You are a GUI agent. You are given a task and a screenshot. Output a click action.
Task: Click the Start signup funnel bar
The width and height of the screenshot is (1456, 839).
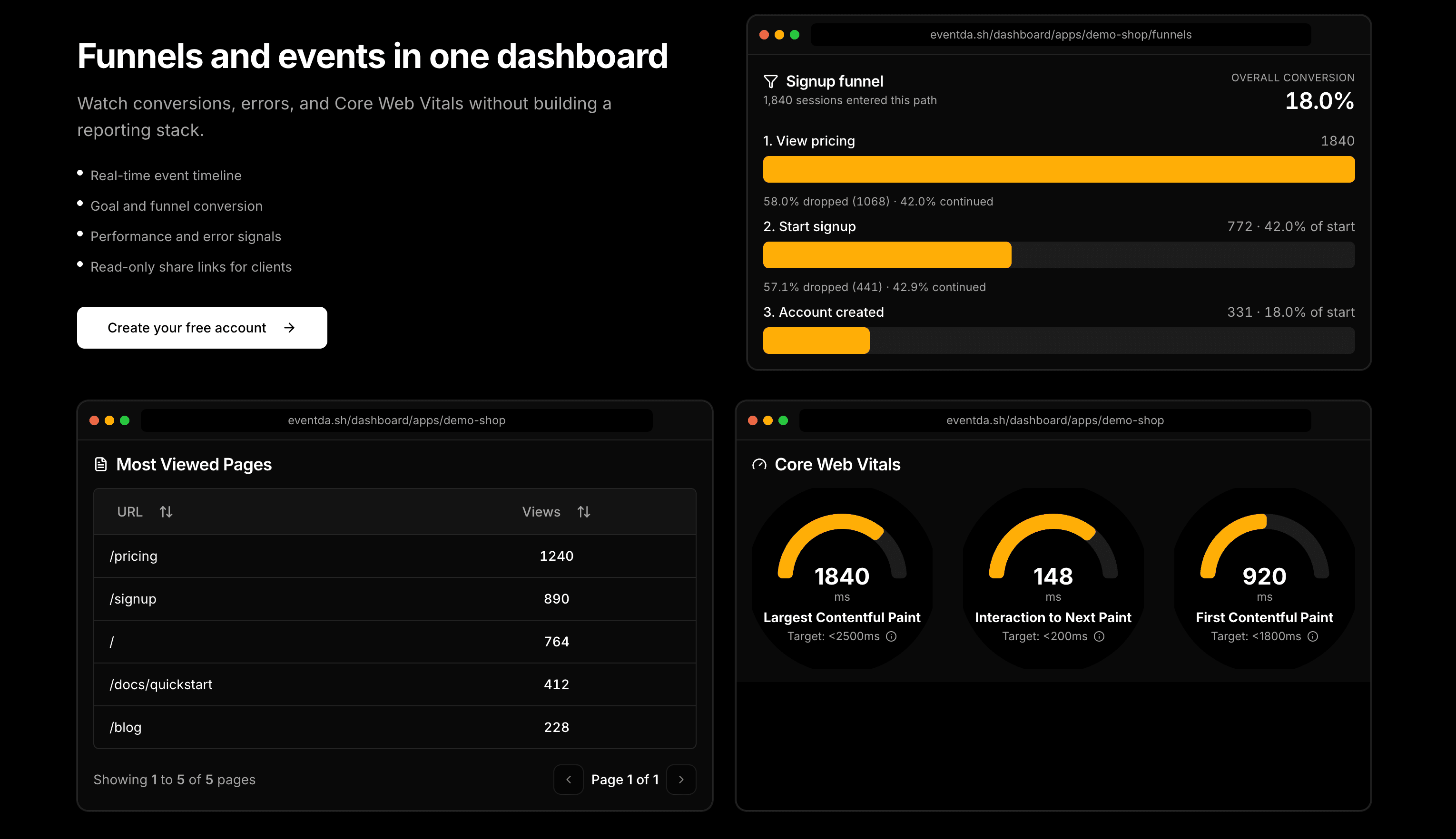pyautogui.click(x=887, y=255)
